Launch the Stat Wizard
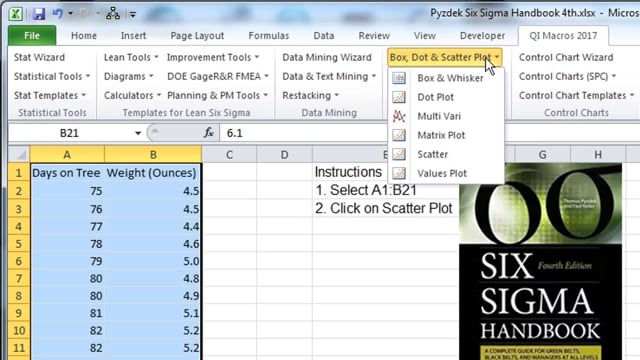Screen dimensions: 640x360 point(39,58)
